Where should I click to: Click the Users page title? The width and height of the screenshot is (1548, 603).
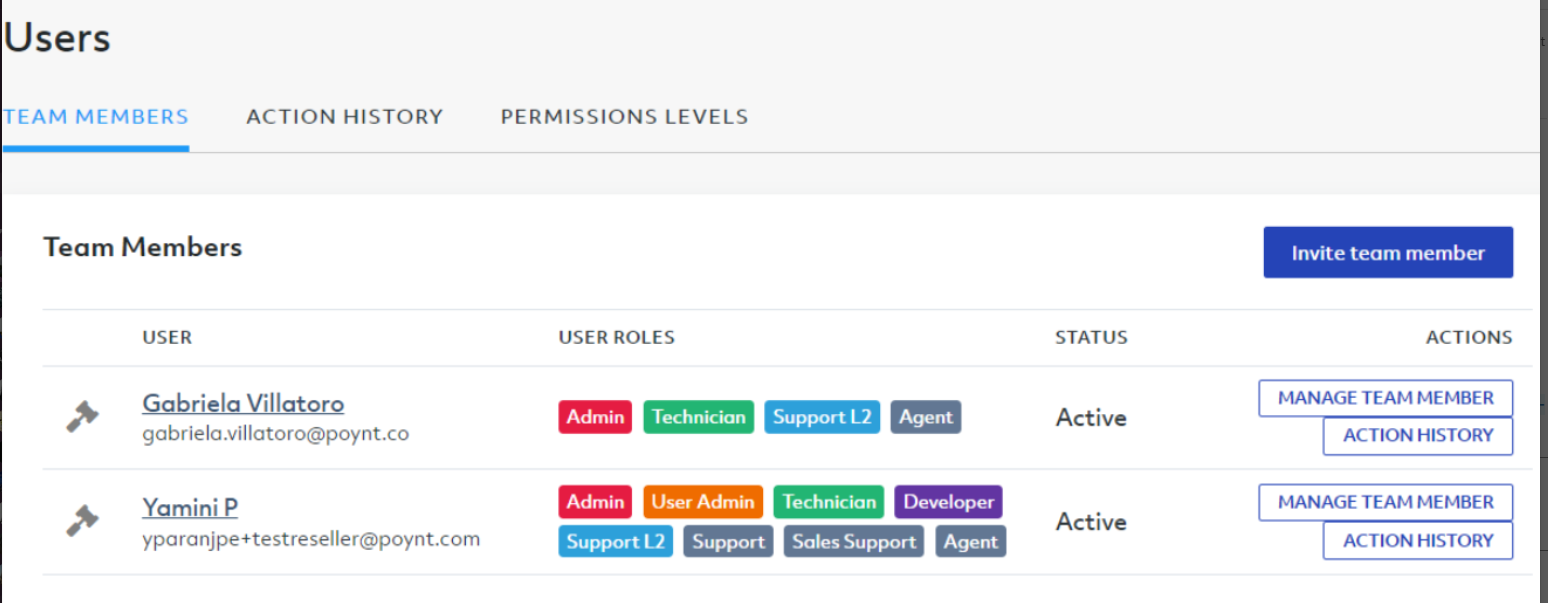click(57, 38)
